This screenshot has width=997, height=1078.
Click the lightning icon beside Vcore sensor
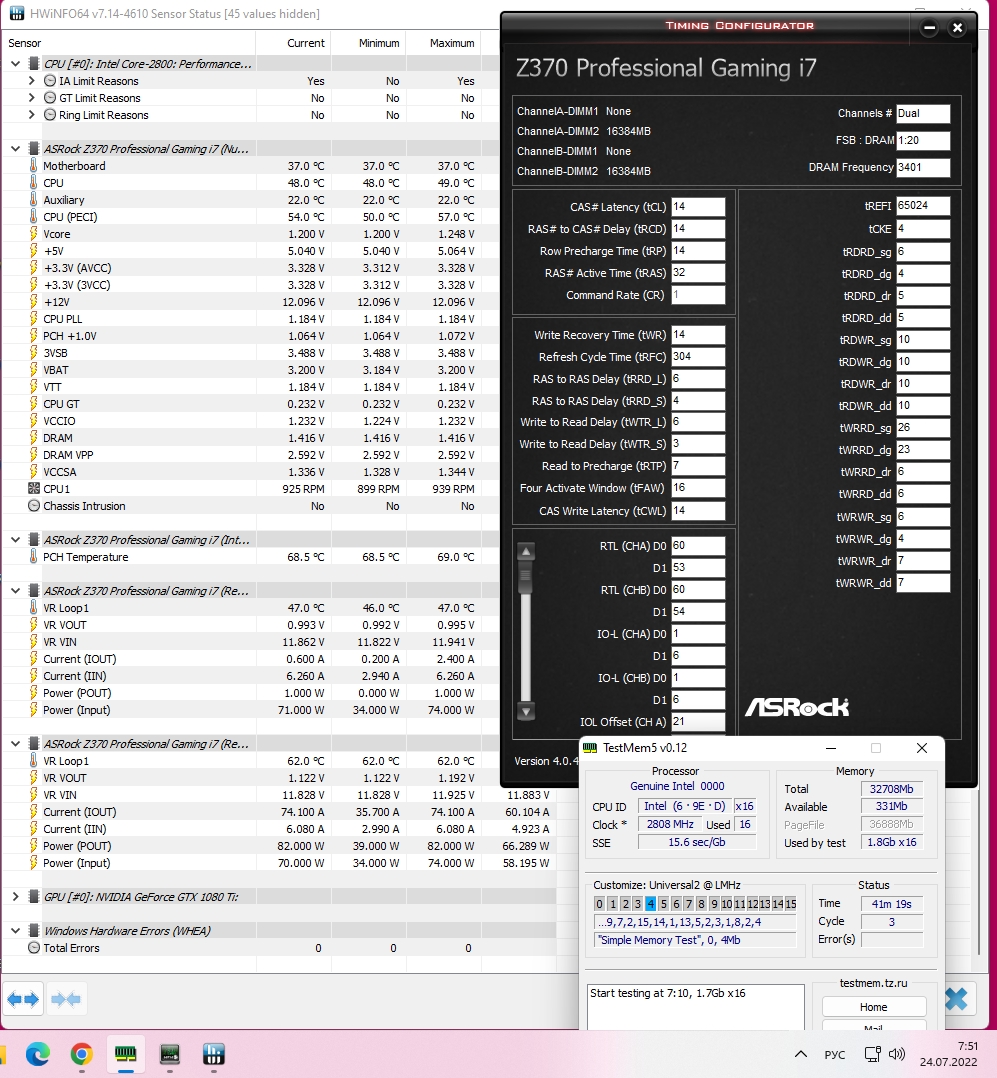(x=34, y=234)
